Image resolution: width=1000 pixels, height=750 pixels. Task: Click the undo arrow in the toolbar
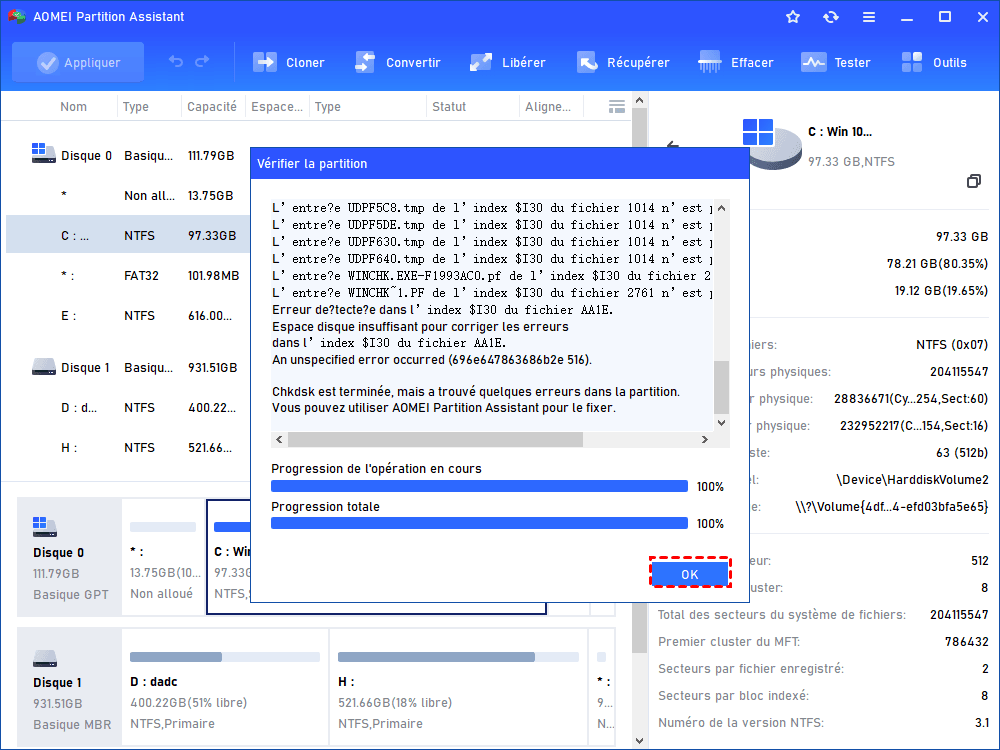pyautogui.click(x=176, y=62)
